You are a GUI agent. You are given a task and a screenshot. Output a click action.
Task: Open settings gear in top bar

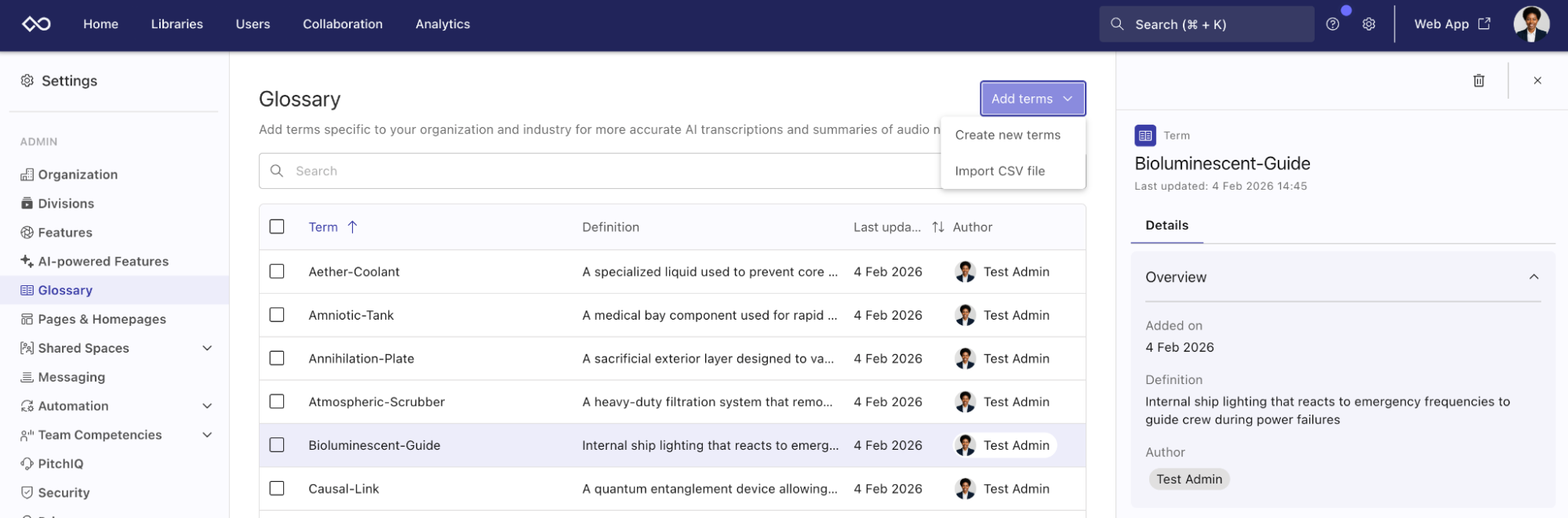(1369, 24)
